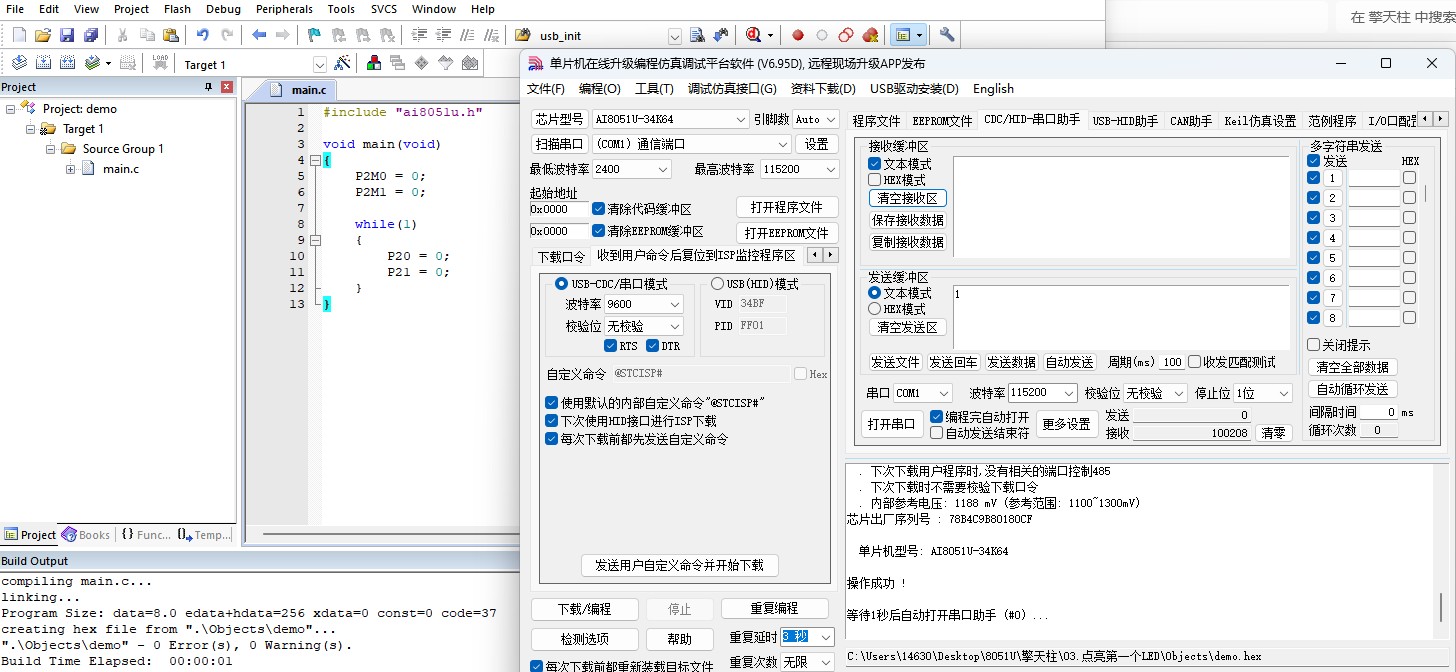This screenshot has width=1456, height=672.
Task: Click 发送用户自定义命令并开始下载 button
Action: (x=679, y=565)
